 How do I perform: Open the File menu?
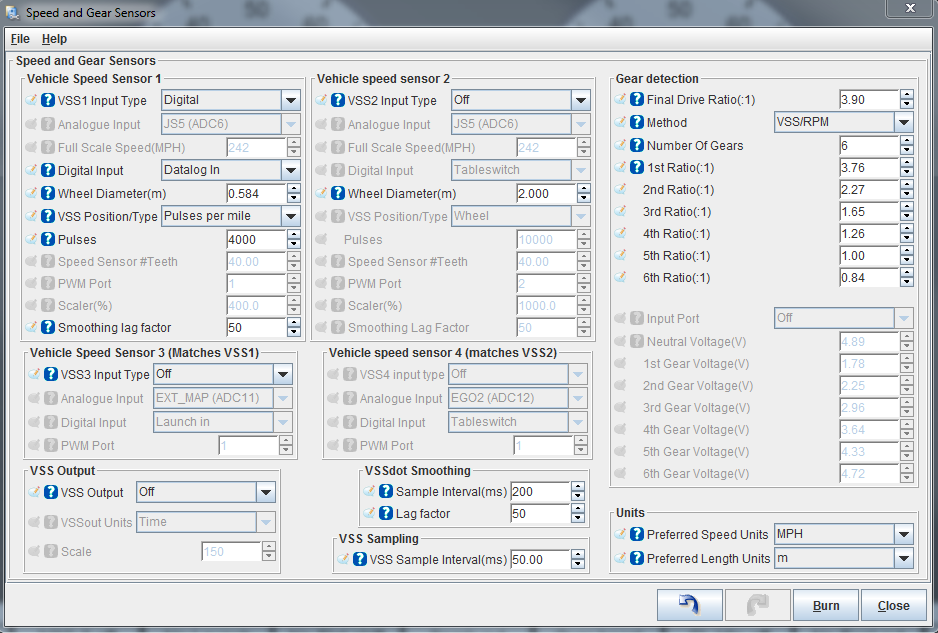pyautogui.click(x=20, y=39)
